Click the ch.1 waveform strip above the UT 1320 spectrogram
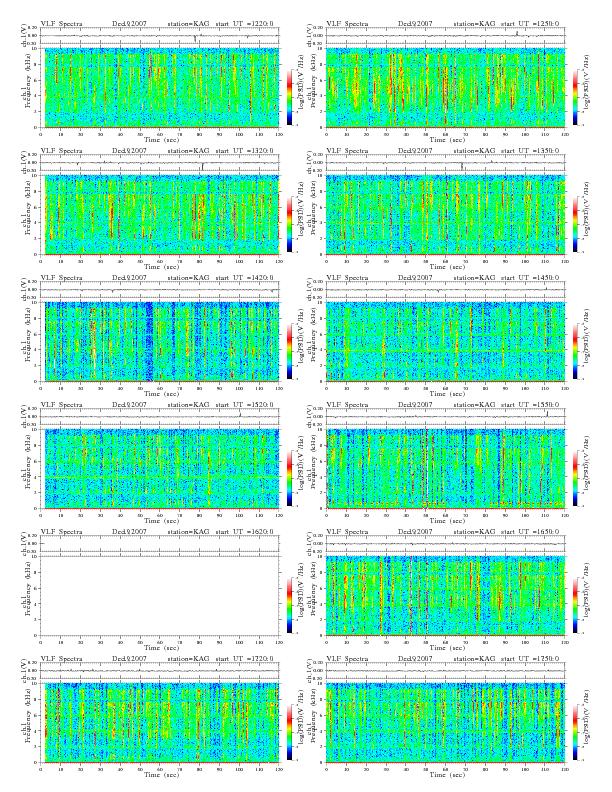612x792 pixels. (x=160, y=163)
